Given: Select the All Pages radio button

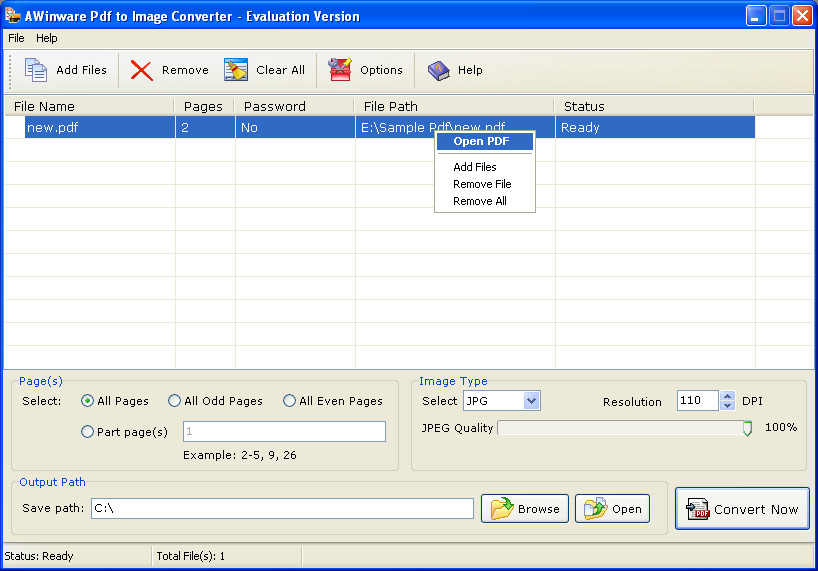Looking at the screenshot, I should coord(87,400).
